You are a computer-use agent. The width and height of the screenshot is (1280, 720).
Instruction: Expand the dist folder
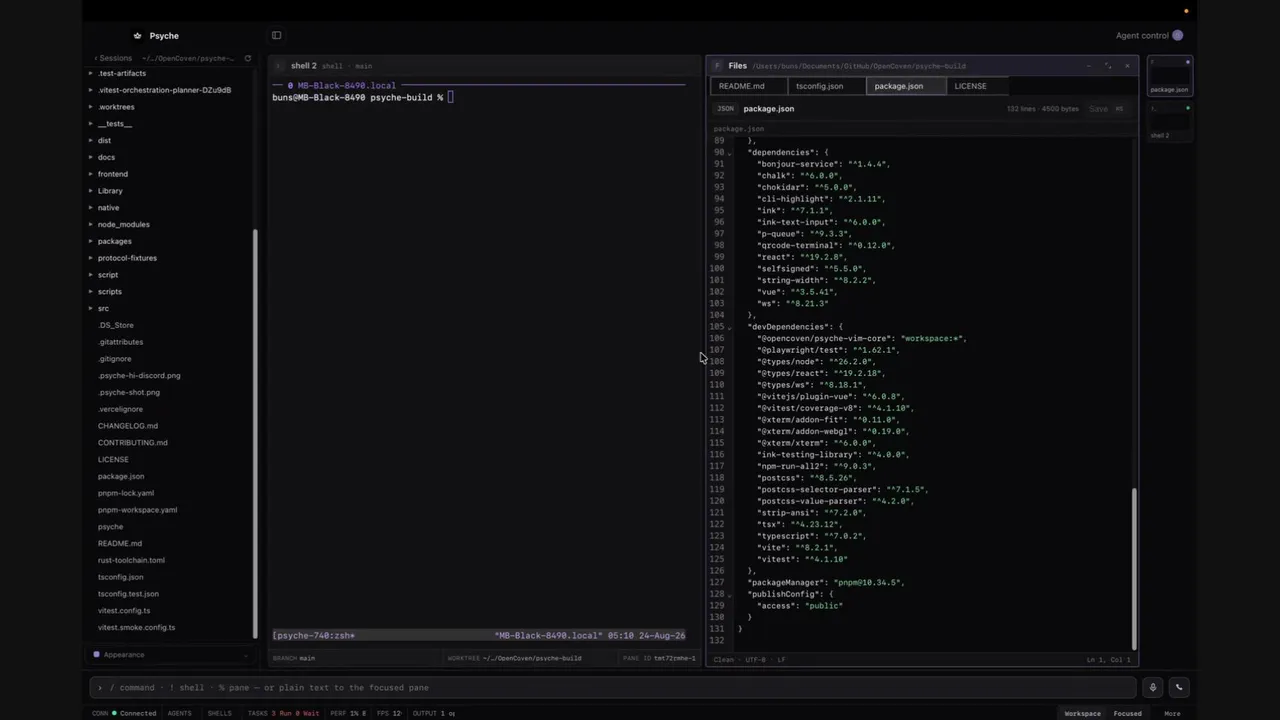pyautogui.click(x=90, y=140)
